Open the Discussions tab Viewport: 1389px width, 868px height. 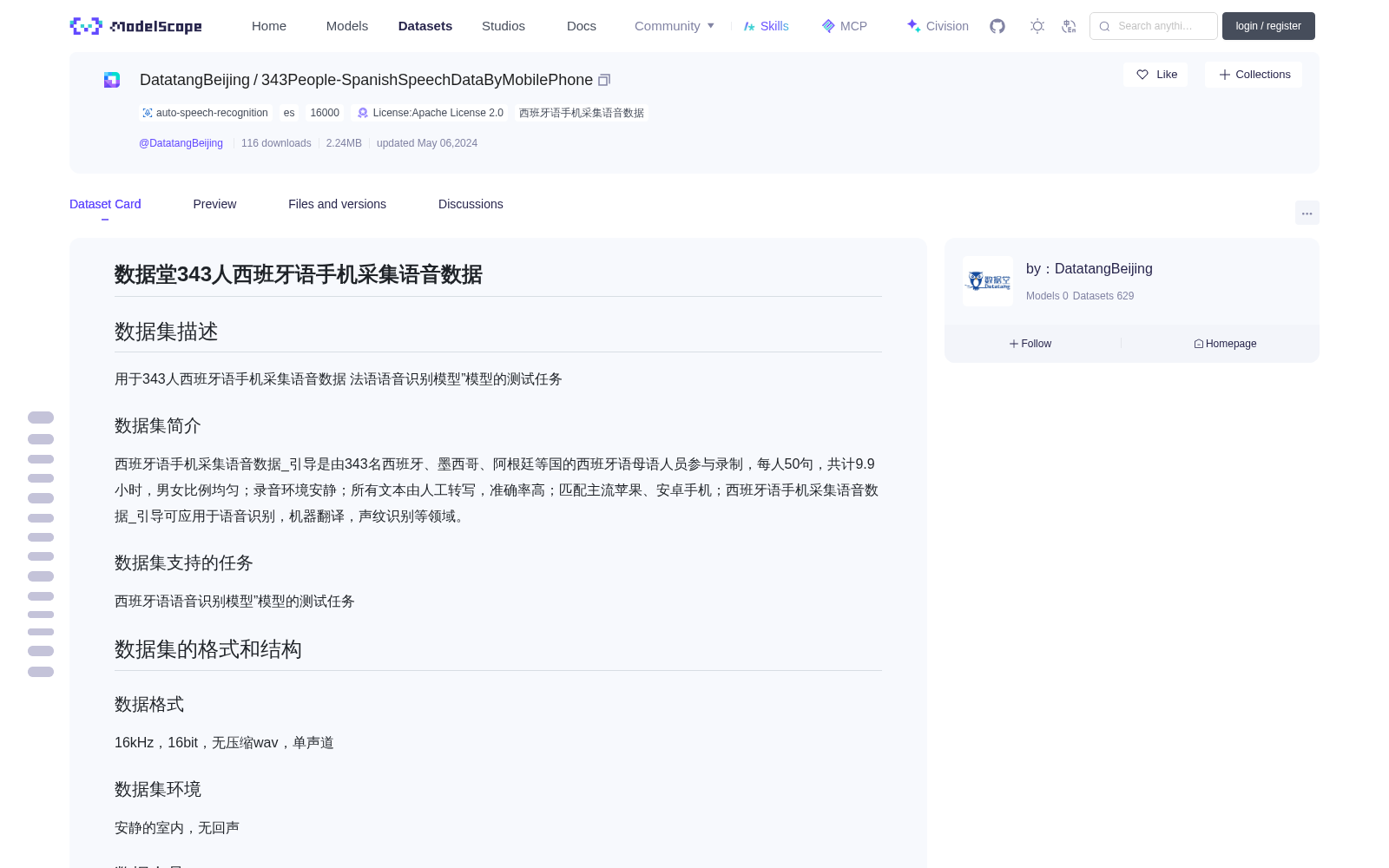tap(471, 204)
